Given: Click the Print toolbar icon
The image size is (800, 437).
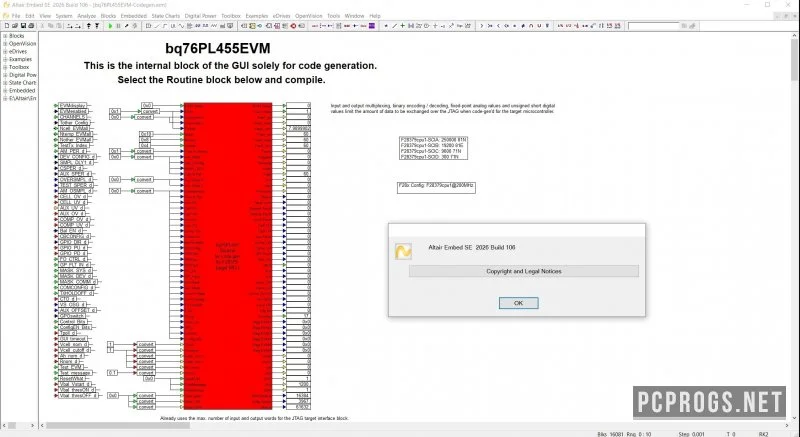Looking at the screenshot, I should pos(31,25).
